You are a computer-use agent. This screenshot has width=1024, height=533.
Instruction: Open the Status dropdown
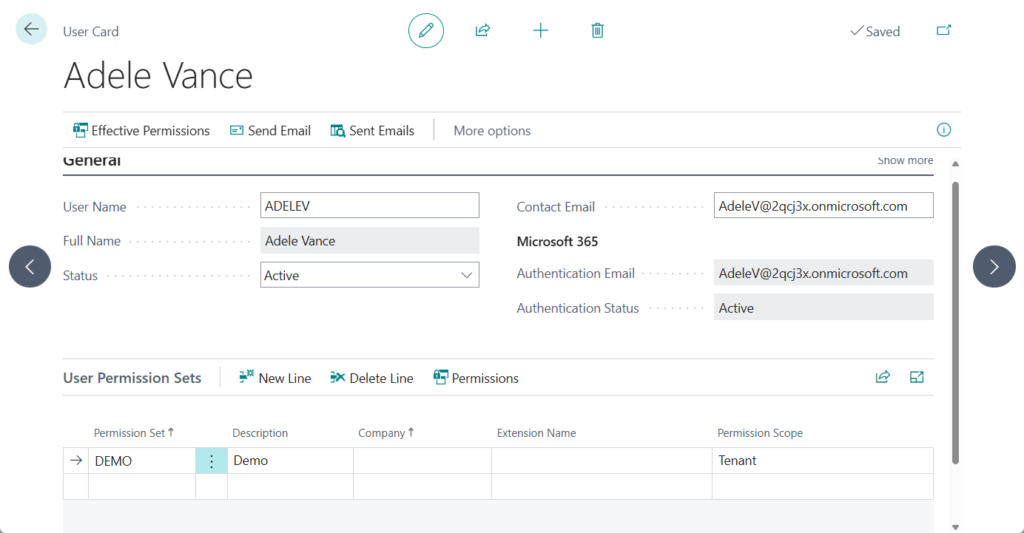370,275
